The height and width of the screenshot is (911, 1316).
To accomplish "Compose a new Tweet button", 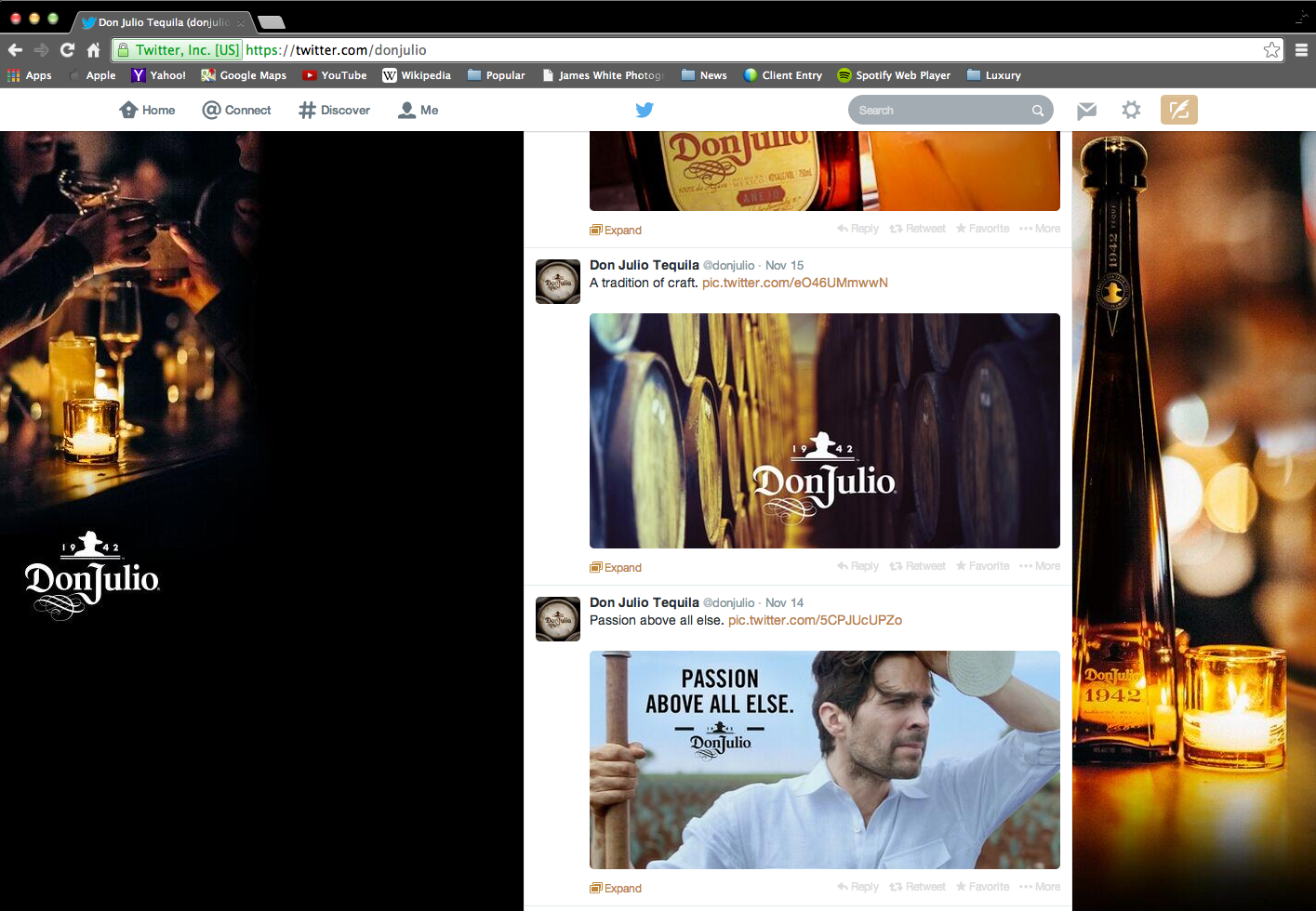I will click(1179, 110).
